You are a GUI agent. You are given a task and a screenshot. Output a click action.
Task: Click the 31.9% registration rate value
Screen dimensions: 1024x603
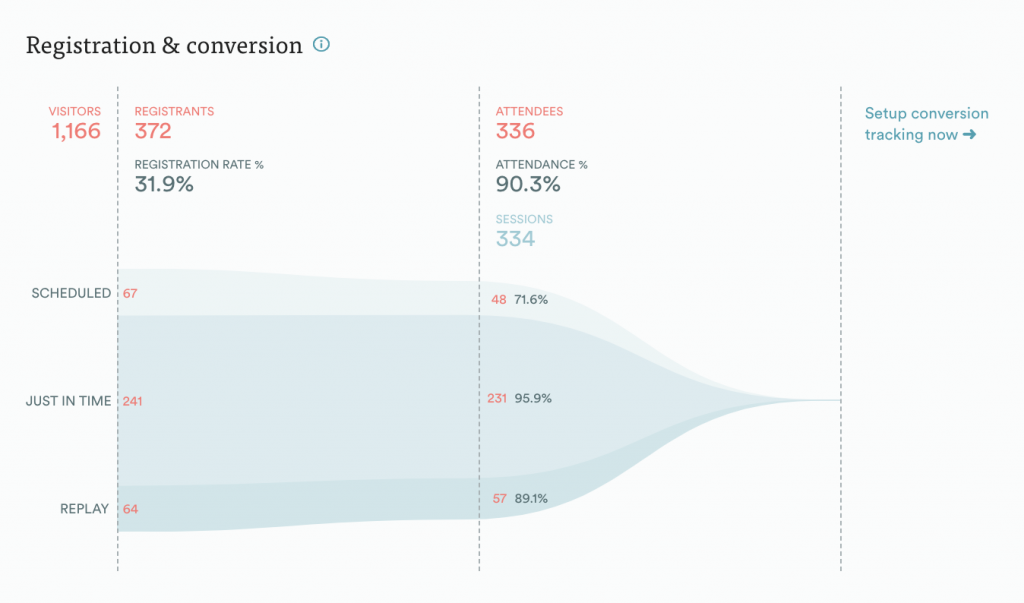(x=164, y=184)
